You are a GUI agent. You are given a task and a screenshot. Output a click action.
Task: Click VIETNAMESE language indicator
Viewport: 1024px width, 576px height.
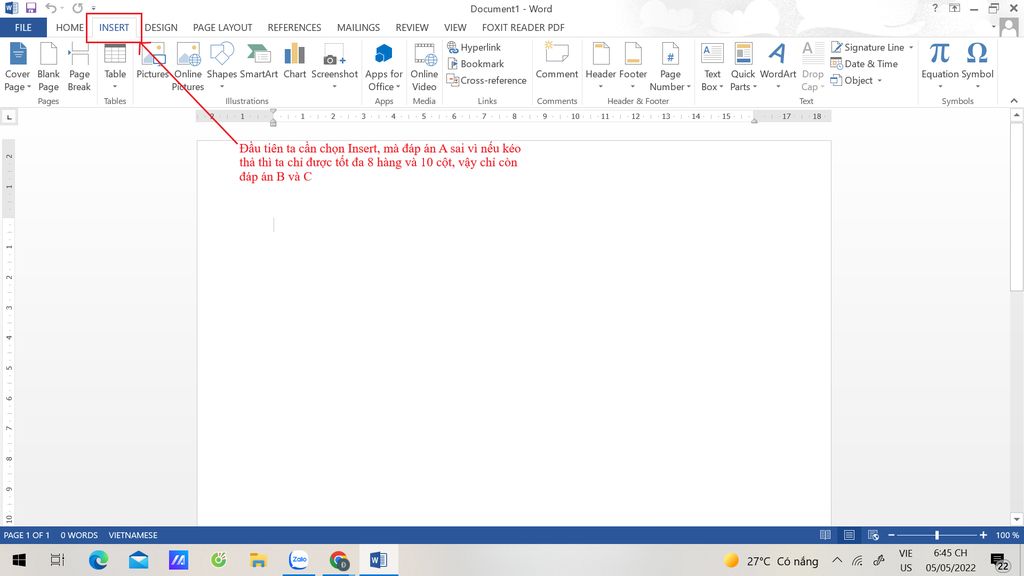point(133,535)
